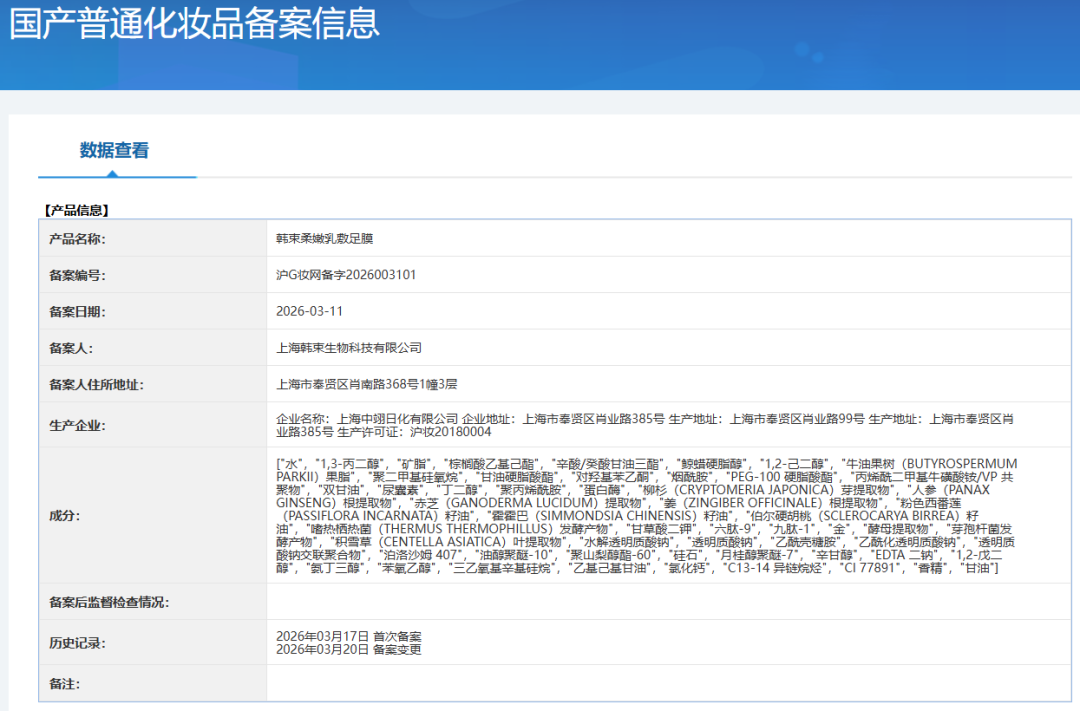
Task: Select the filing number 沪G妆网备字2026003101
Action: tap(346, 275)
